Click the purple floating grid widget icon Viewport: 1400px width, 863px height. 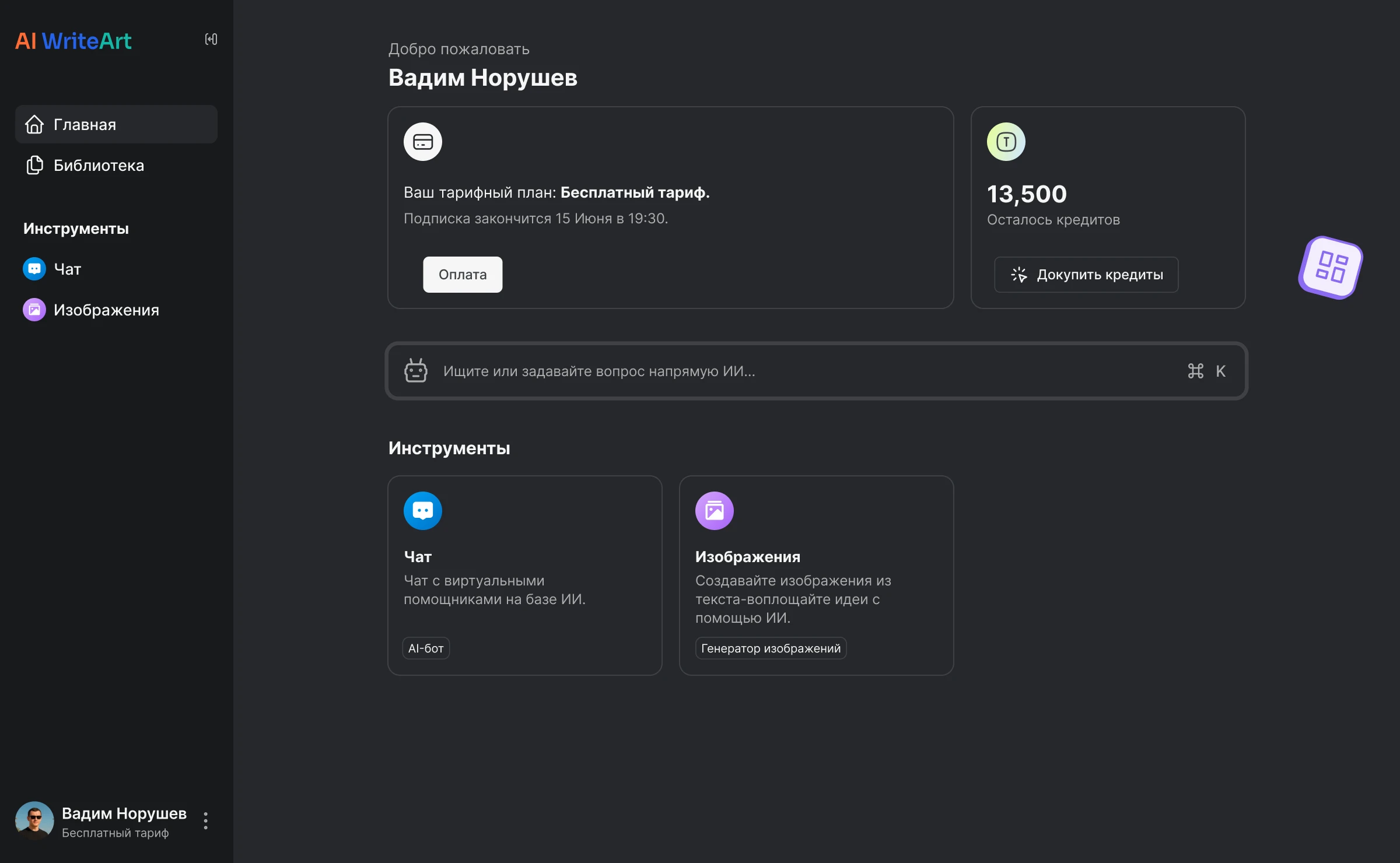[1331, 268]
